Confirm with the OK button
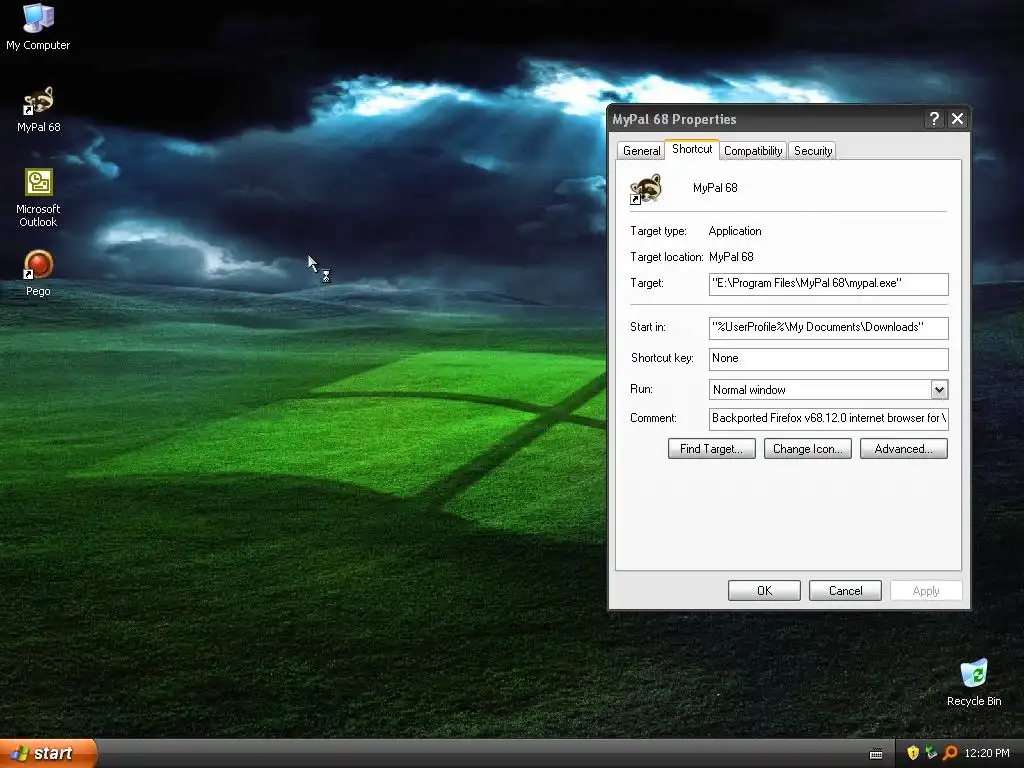The width and height of the screenshot is (1024, 768). tap(764, 590)
